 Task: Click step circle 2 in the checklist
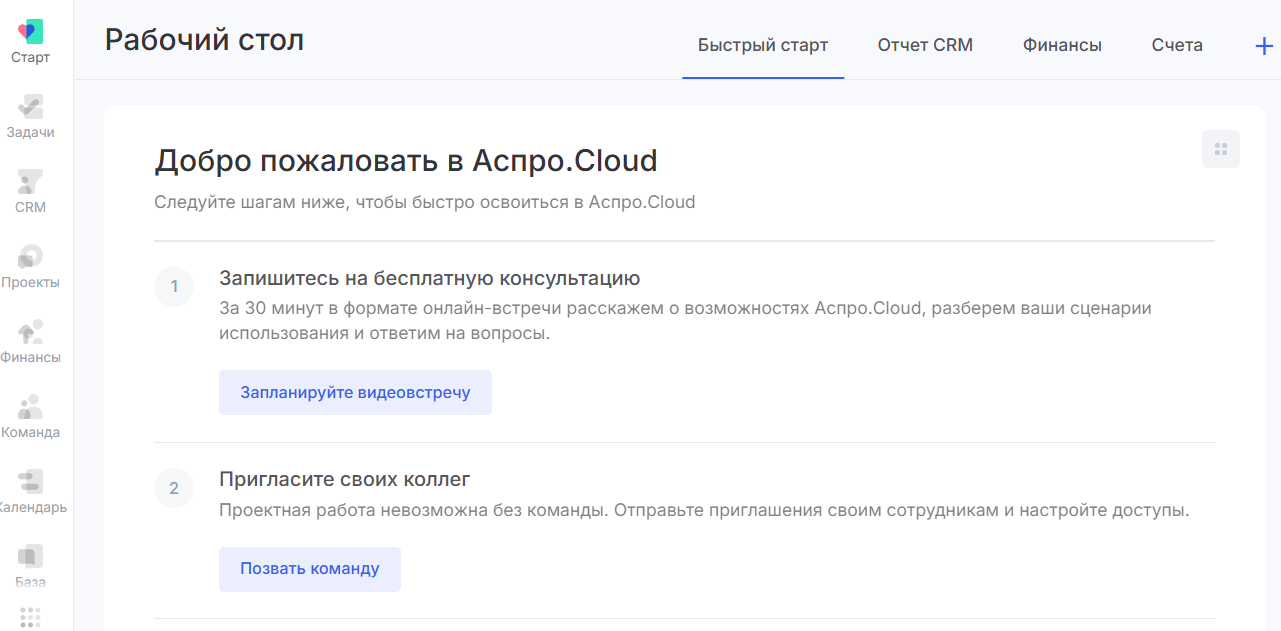pos(174,488)
